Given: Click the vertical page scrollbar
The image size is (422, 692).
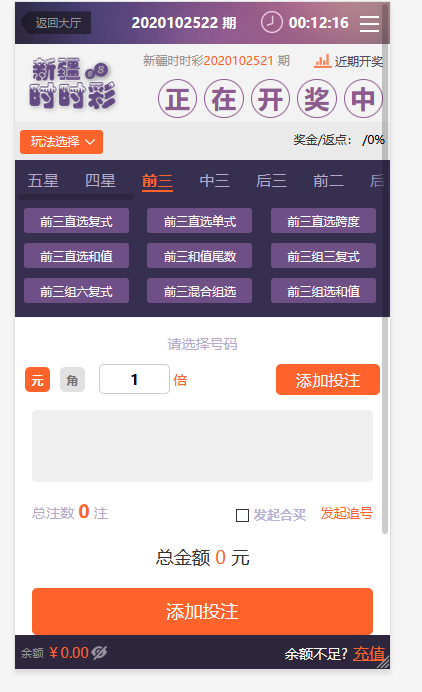Looking at the screenshot, I should point(385,269).
